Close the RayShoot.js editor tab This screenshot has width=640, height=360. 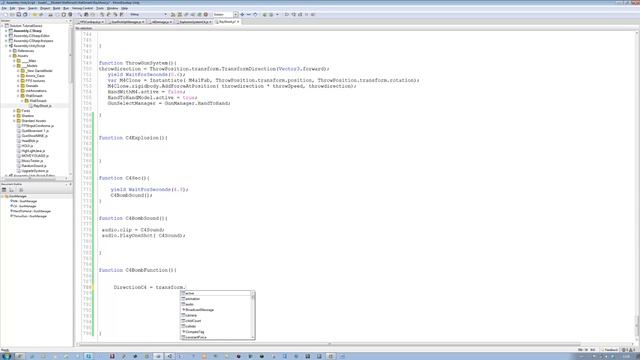[x=238, y=22]
